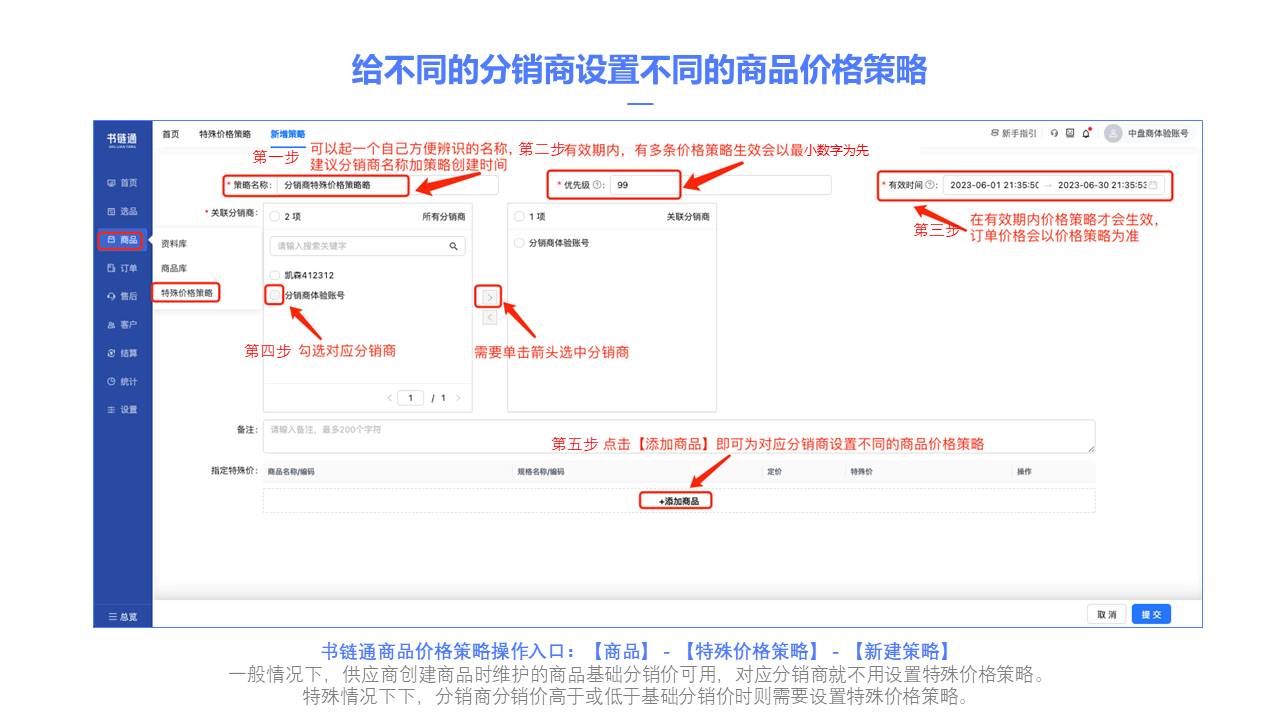Open the calendar icon in the date range
Screen dimensions: 1280x720
coord(1153,185)
